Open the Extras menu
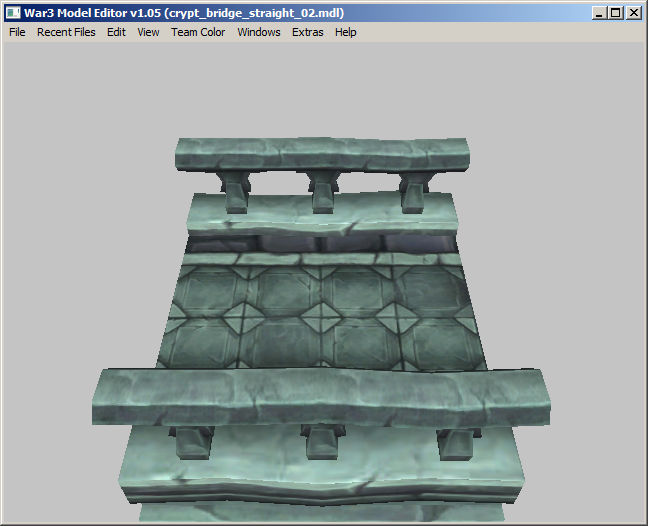This screenshot has width=648, height=526. 307,32
